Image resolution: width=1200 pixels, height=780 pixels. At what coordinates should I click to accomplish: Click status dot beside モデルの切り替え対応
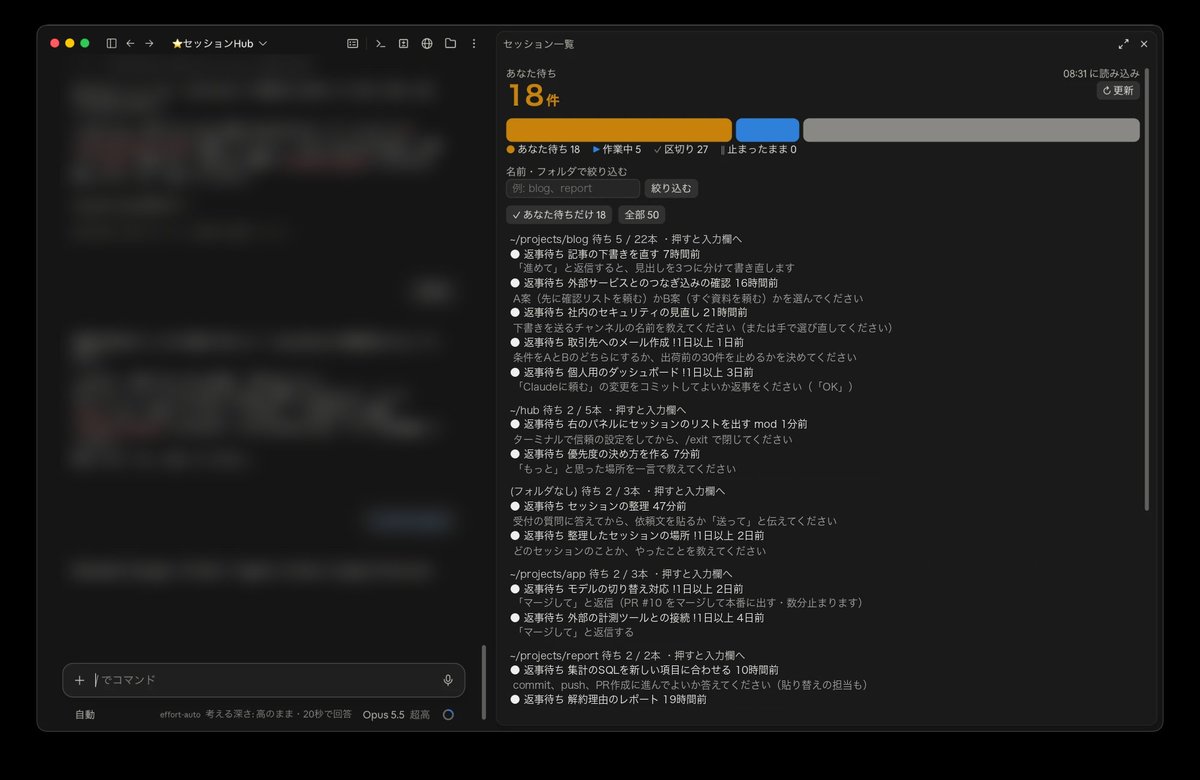click(x=515, y=589)
